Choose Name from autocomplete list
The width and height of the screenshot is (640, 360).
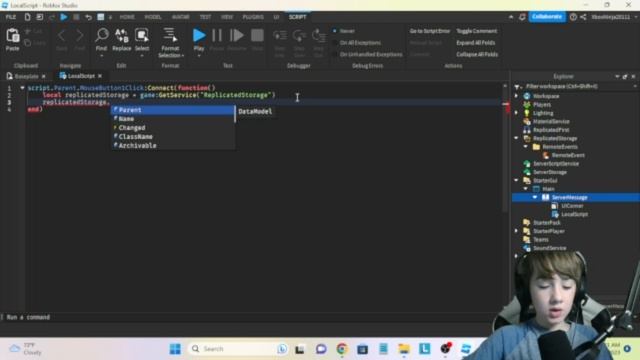pos(173,119)
